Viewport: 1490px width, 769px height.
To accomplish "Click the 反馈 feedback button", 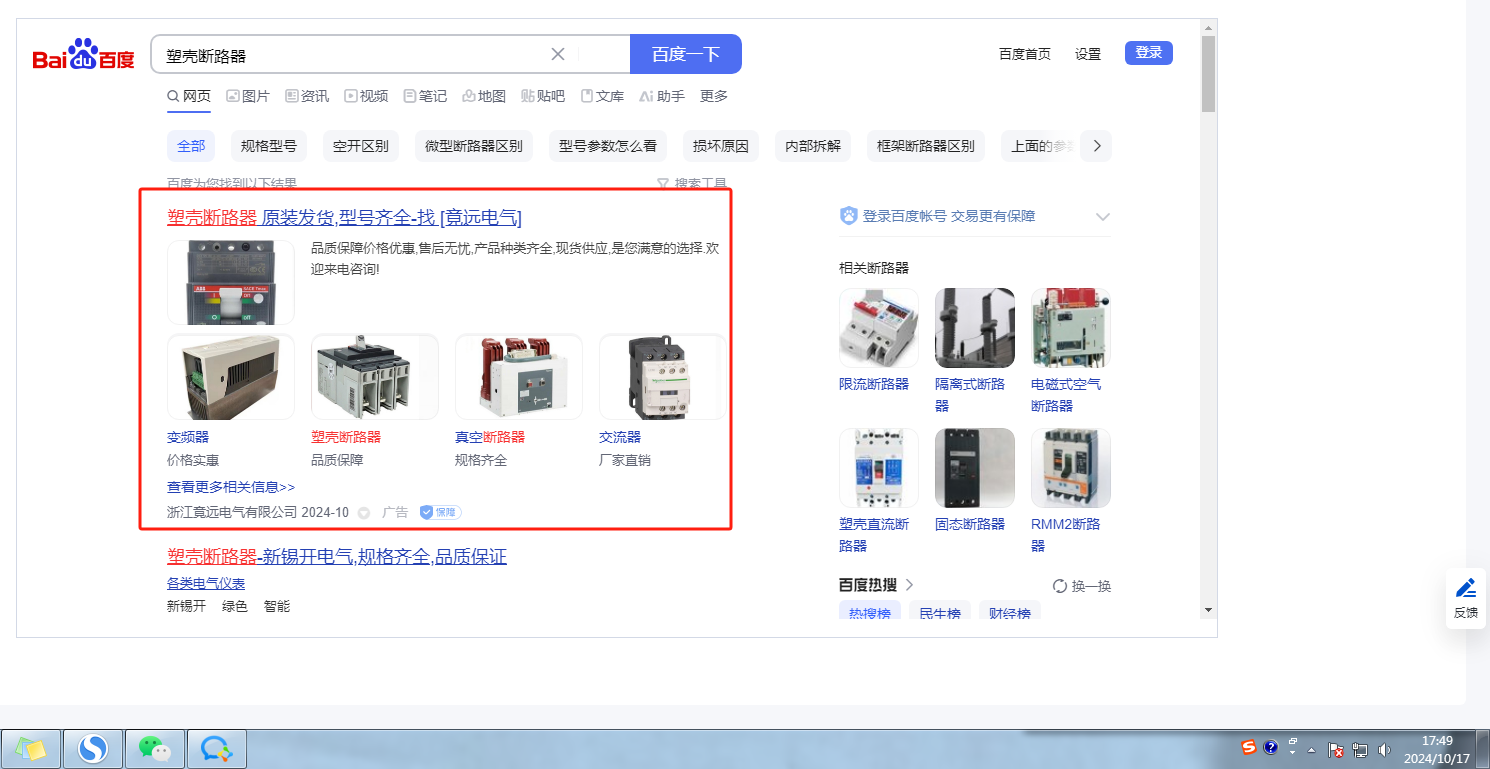I will pos(1466,598).
